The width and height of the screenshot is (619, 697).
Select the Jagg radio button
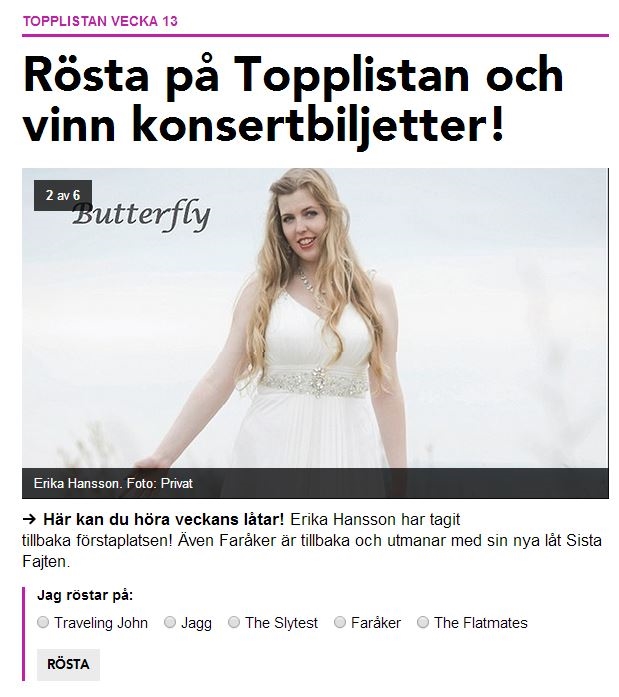coord(170,622)
